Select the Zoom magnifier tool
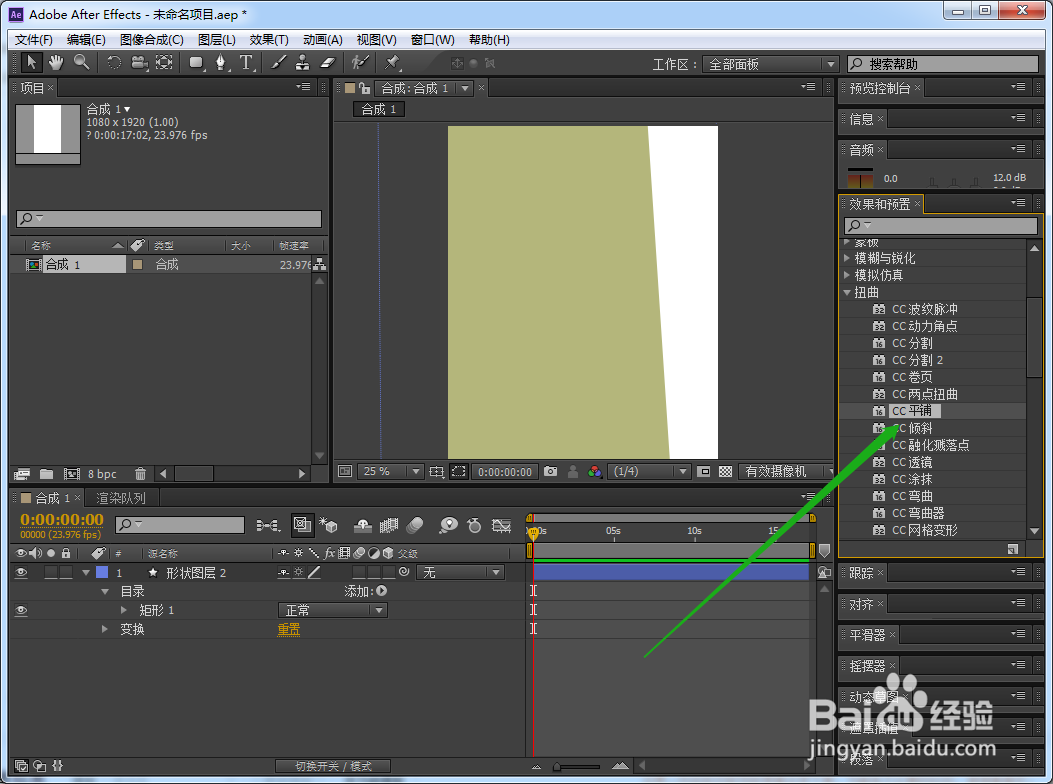This screenshot has width=1053, height=784. tap(81, 63)
